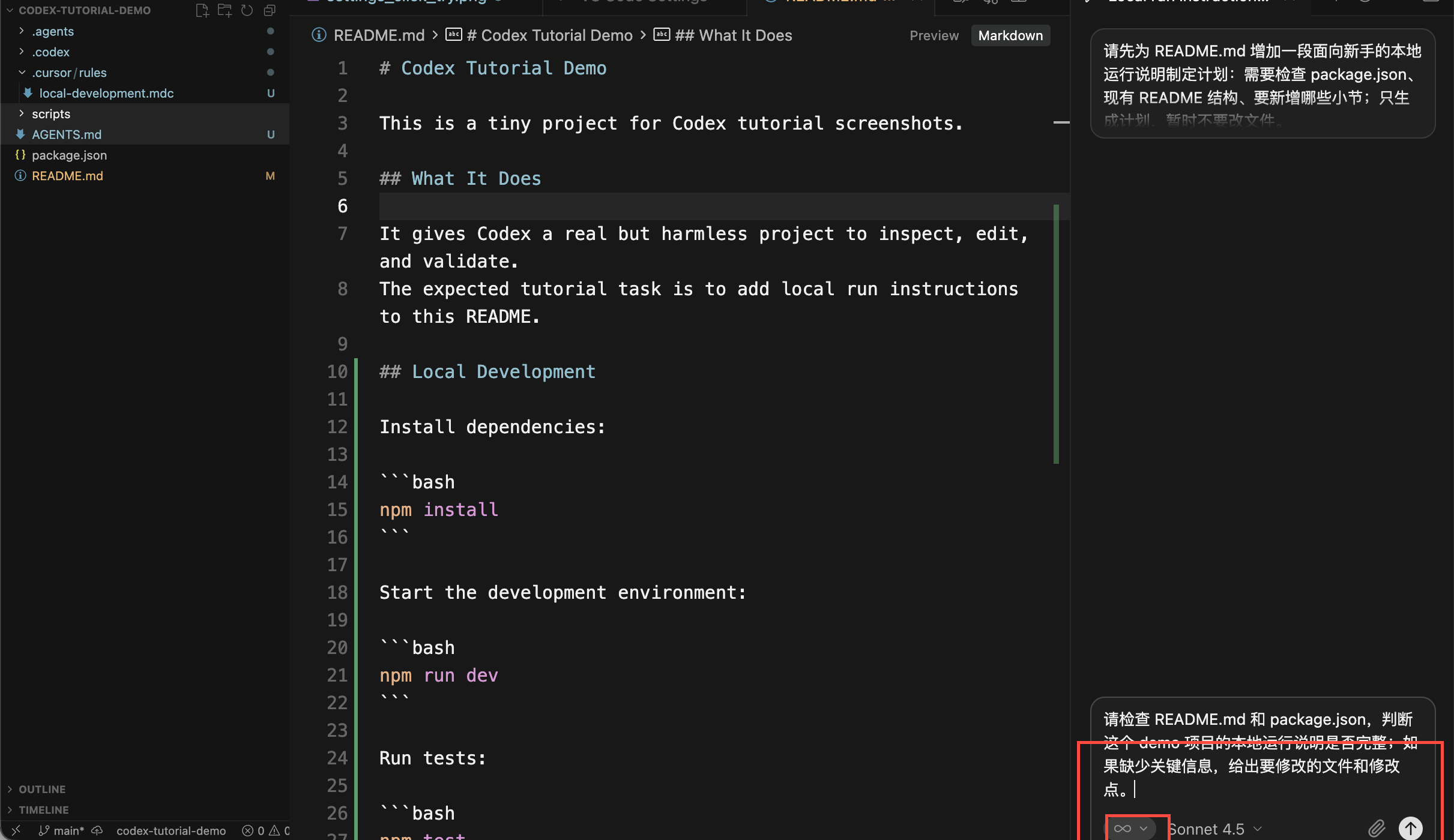
Task: Click '# Codex Tutorial Demo' breadcrumb
Action: 549,35
